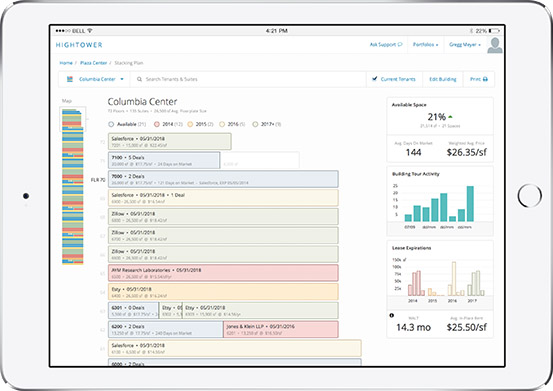Click the Ask Support chat icon
Screen dimensions: 553x391
click(x=400, y=44)
